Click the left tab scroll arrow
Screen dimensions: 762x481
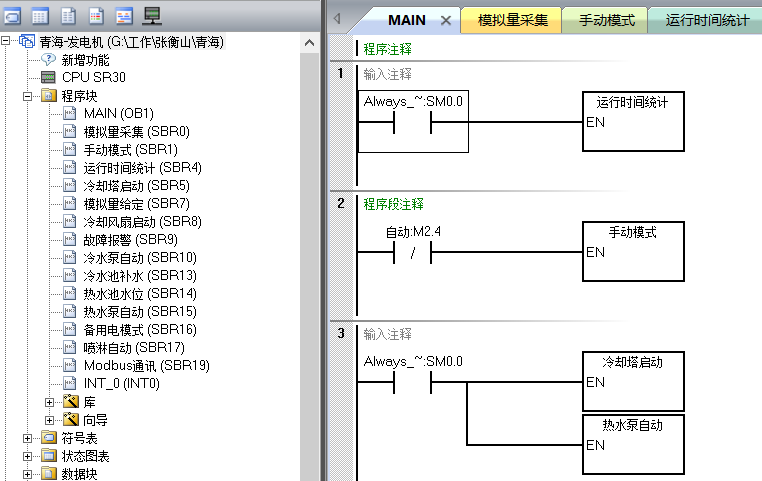pos(337,19)
